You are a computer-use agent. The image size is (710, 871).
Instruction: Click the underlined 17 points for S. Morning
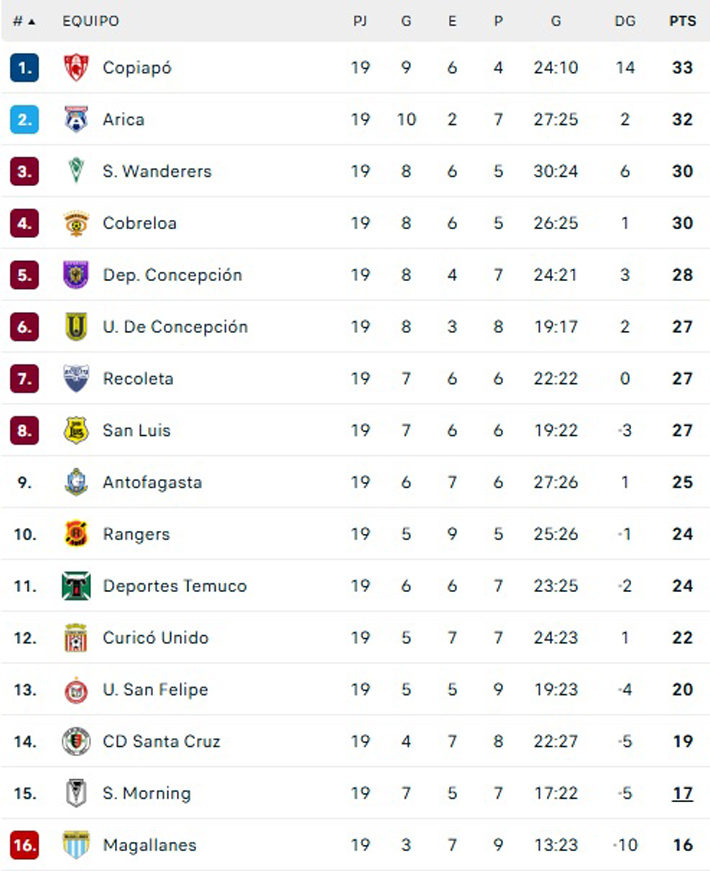682,793
